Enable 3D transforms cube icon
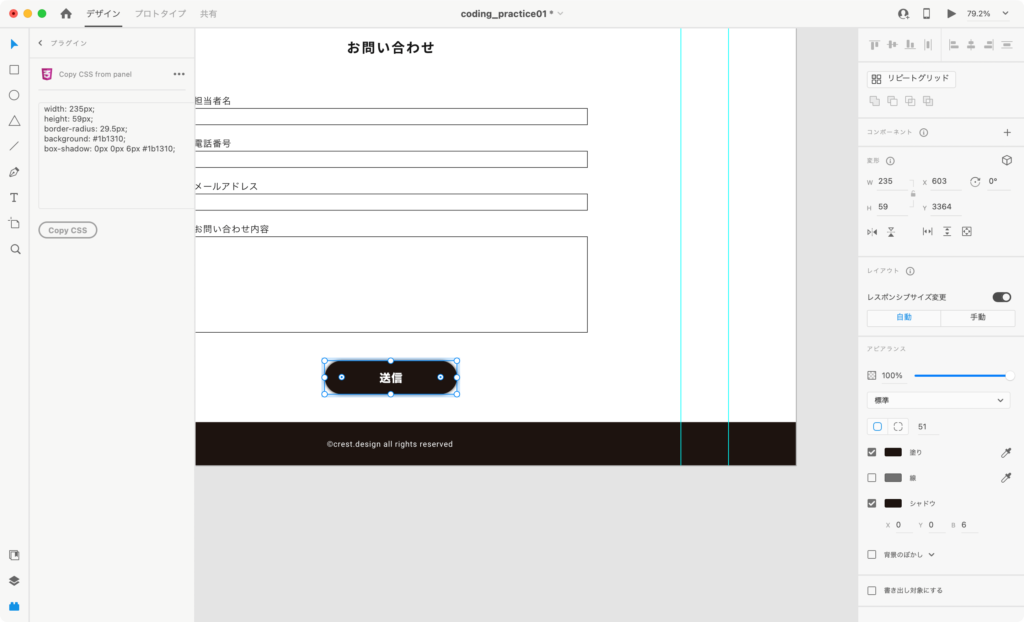 point(1006,160)
